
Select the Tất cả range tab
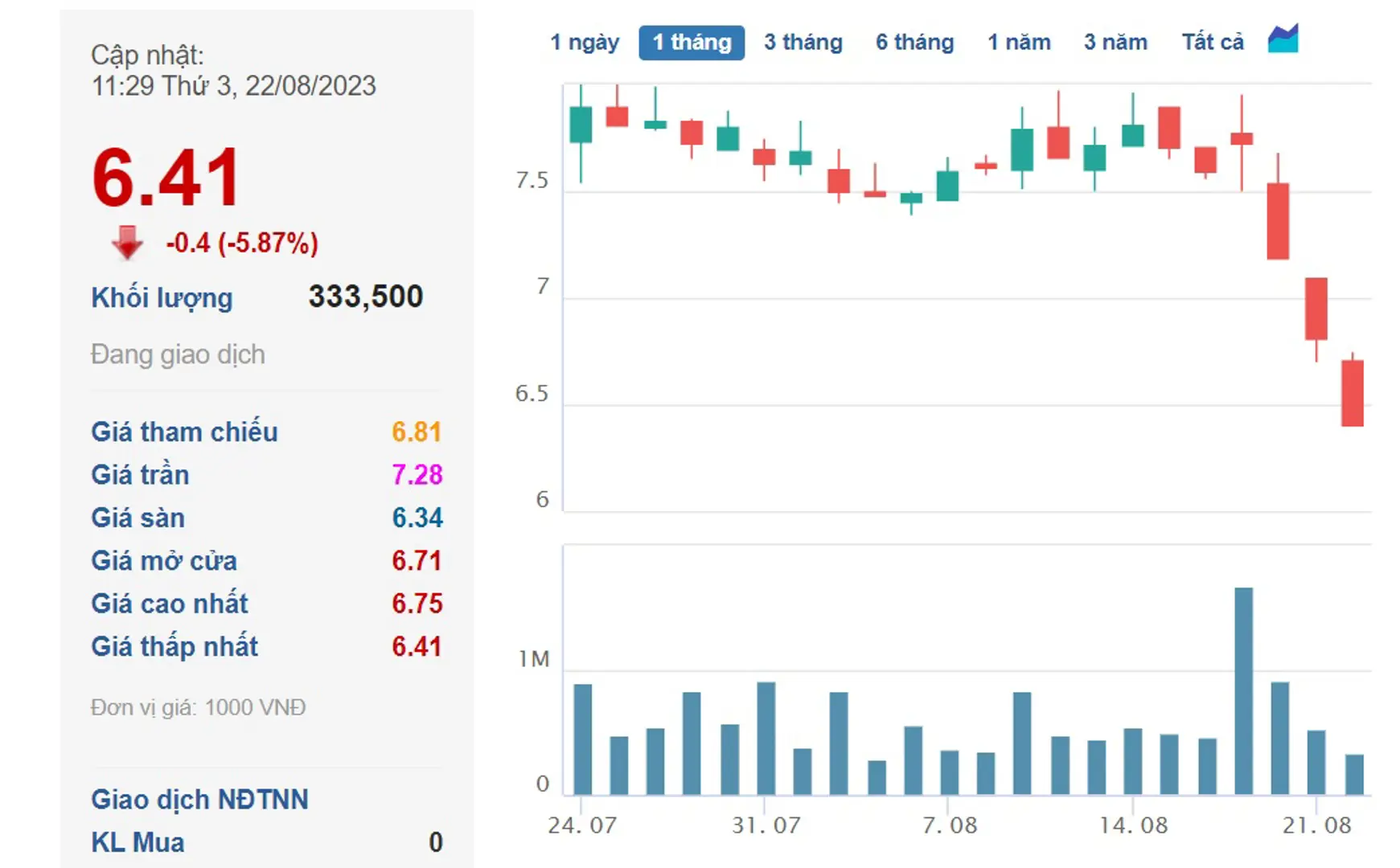pos(1213,43)
